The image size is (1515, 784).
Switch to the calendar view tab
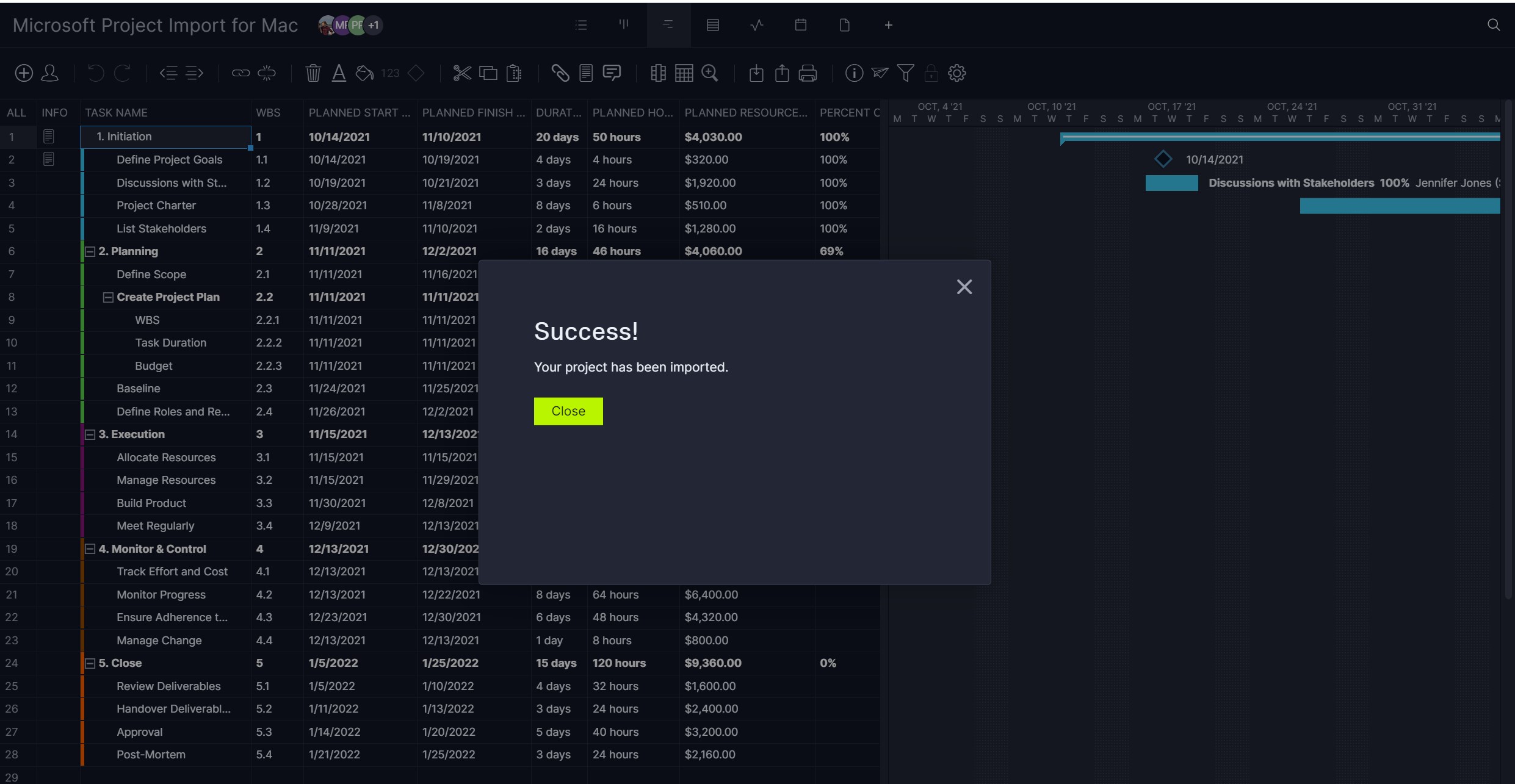tap(801, 25)
